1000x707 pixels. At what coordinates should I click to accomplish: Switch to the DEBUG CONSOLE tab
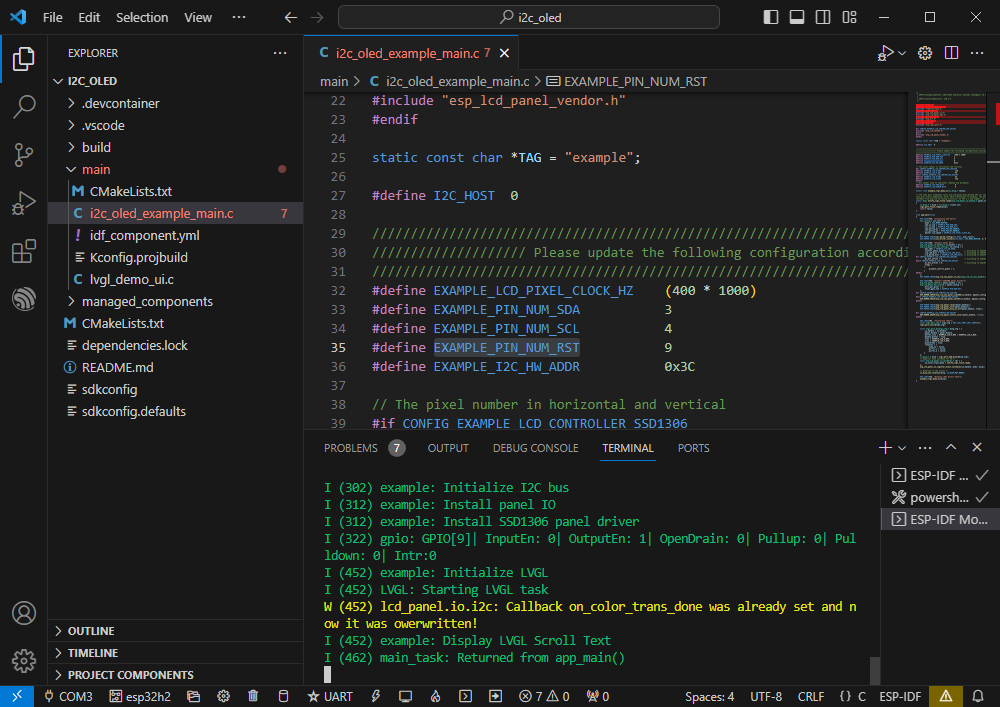[x=535, y=448]
